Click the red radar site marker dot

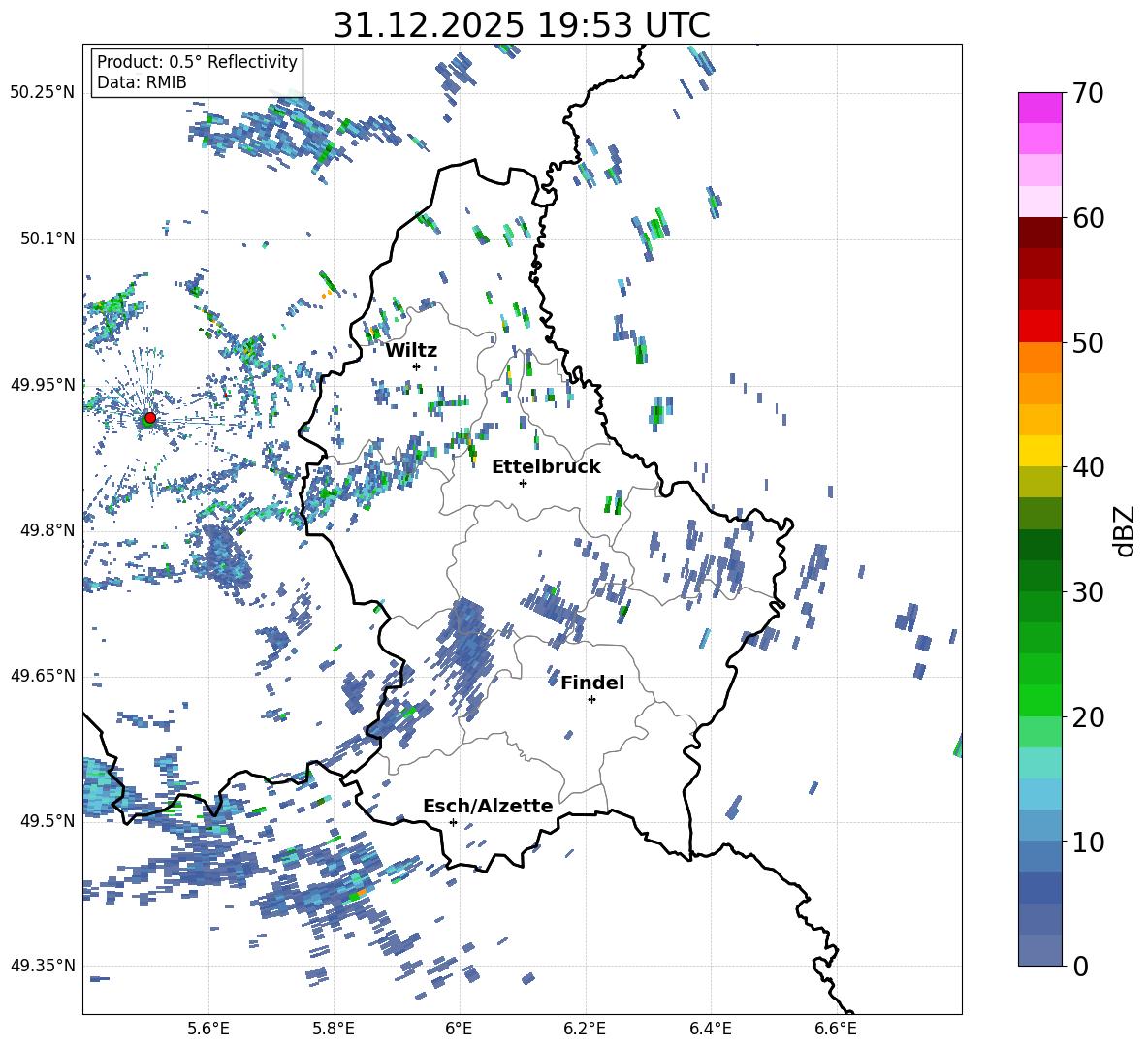(x=150, y=417)
